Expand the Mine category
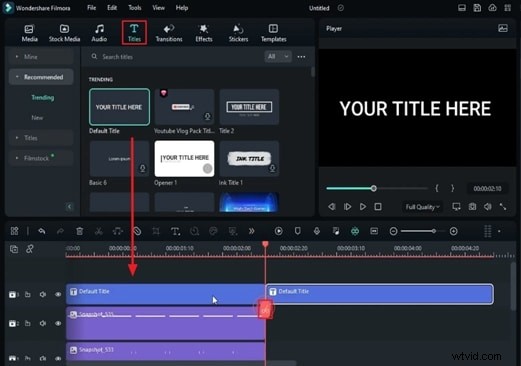521x366 pixels. tap(41, 57)
